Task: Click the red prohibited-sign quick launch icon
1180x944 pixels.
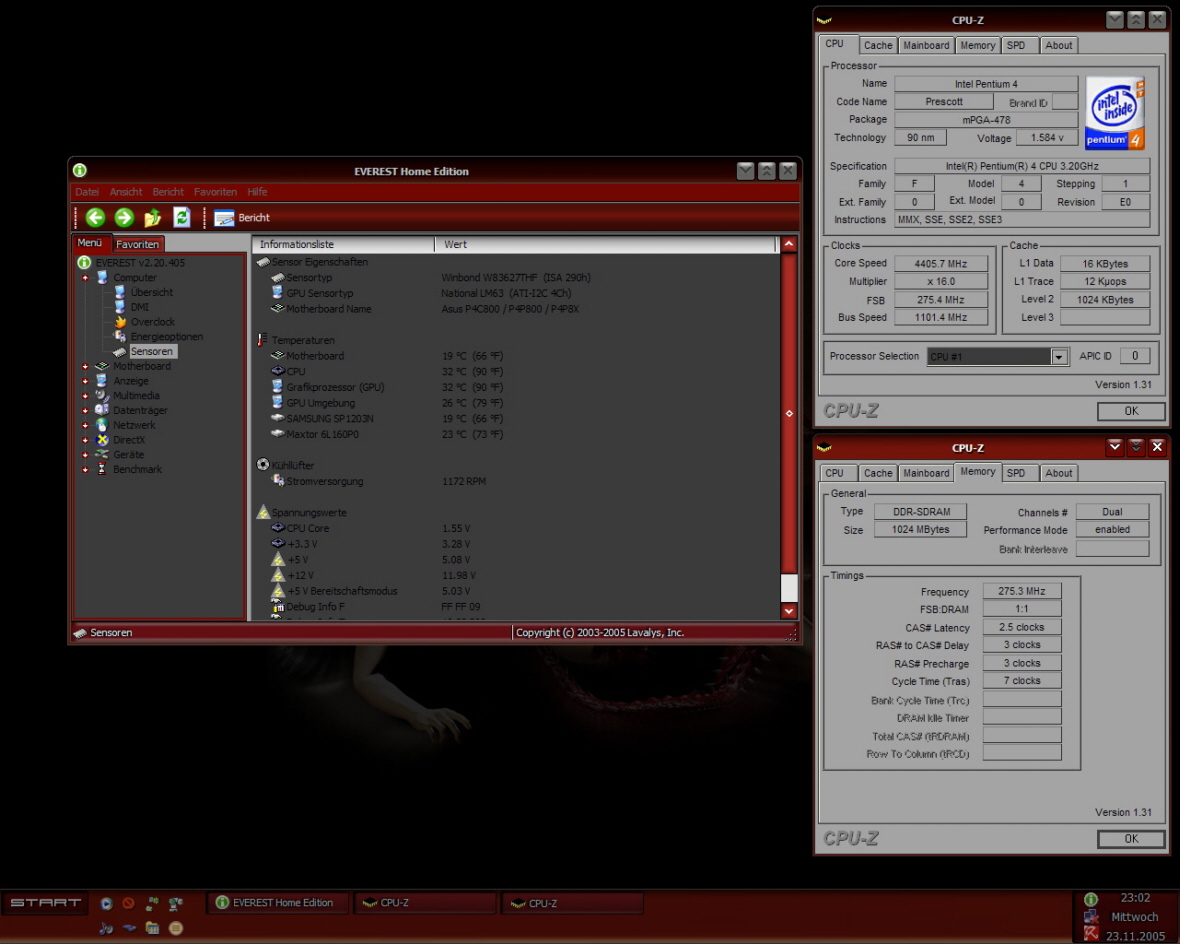Action: [x=129, y=903]
